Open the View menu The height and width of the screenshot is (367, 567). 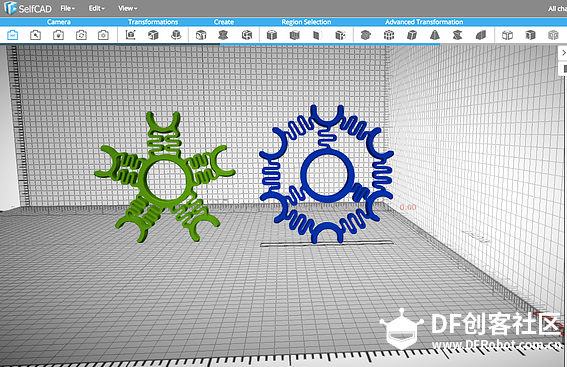[127, 8]
